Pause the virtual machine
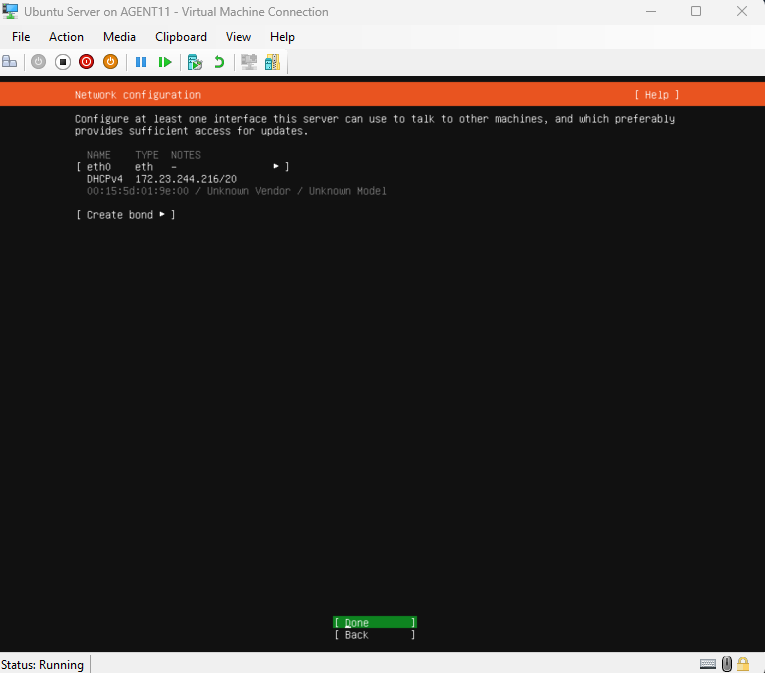 (x=141, y=62)
